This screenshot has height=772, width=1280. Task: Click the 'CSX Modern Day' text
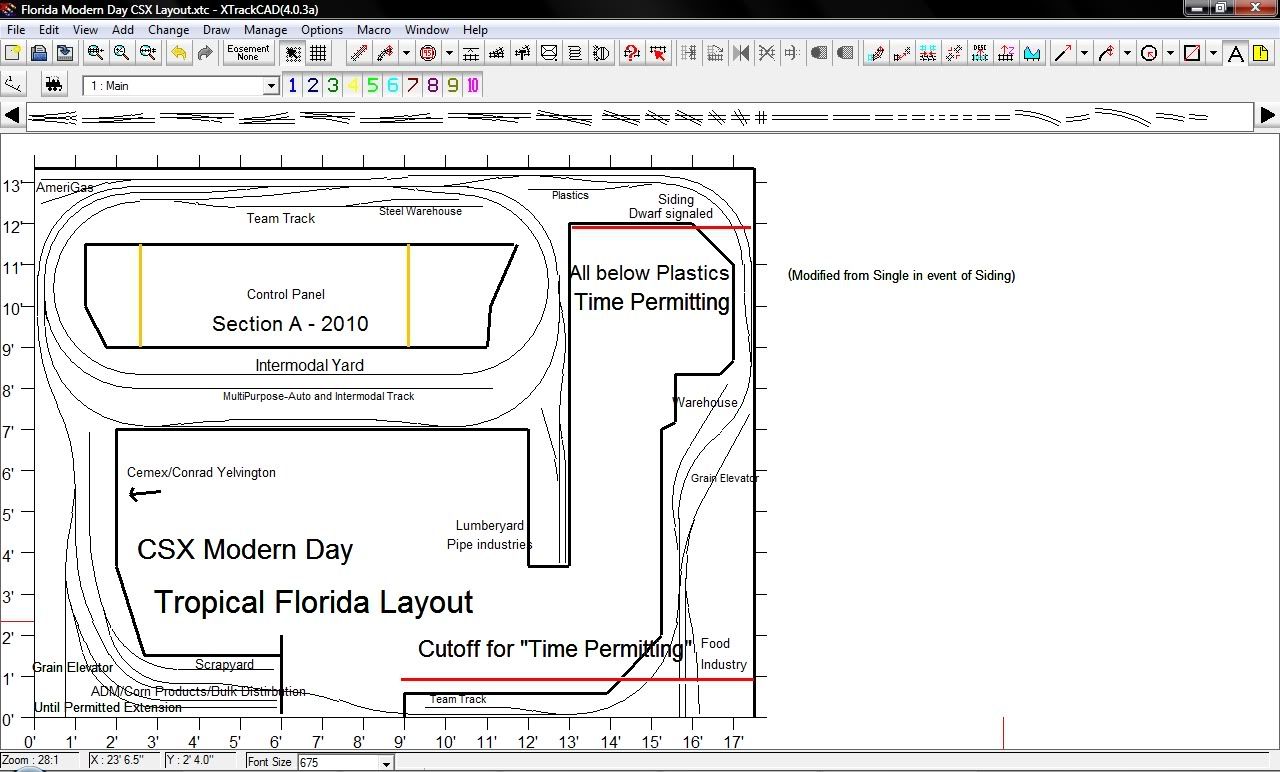(245, 550)
